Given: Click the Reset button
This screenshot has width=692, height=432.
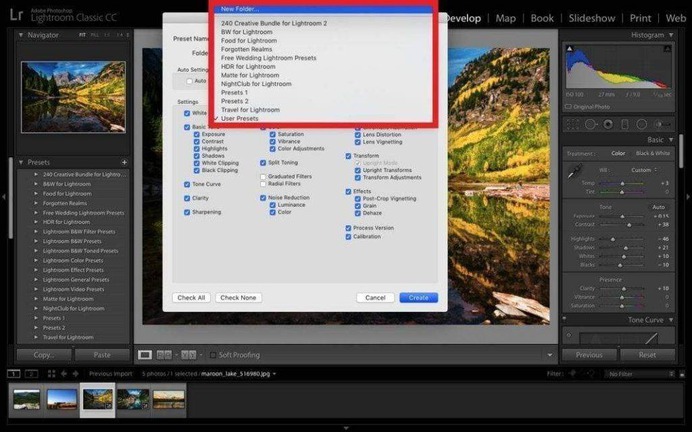Looking at the screenshot, I should [647, 355].
